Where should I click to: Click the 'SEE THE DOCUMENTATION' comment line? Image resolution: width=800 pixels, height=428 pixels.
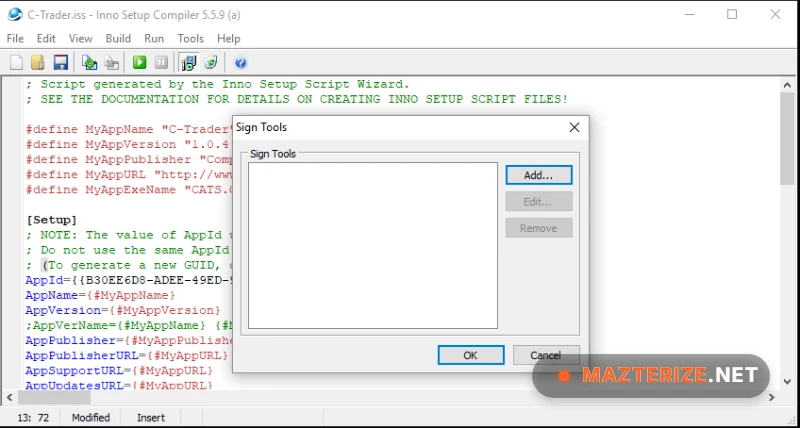[297, 99]
